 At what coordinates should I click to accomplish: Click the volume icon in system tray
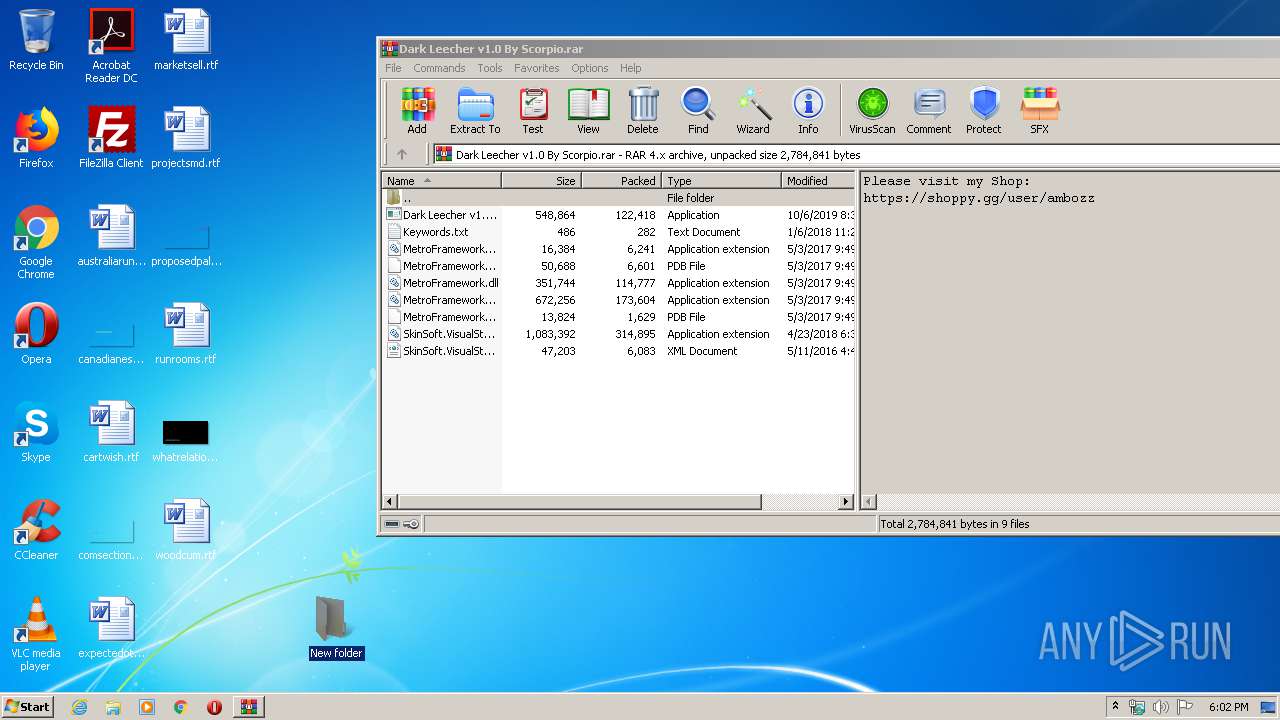click(1161, 707)
